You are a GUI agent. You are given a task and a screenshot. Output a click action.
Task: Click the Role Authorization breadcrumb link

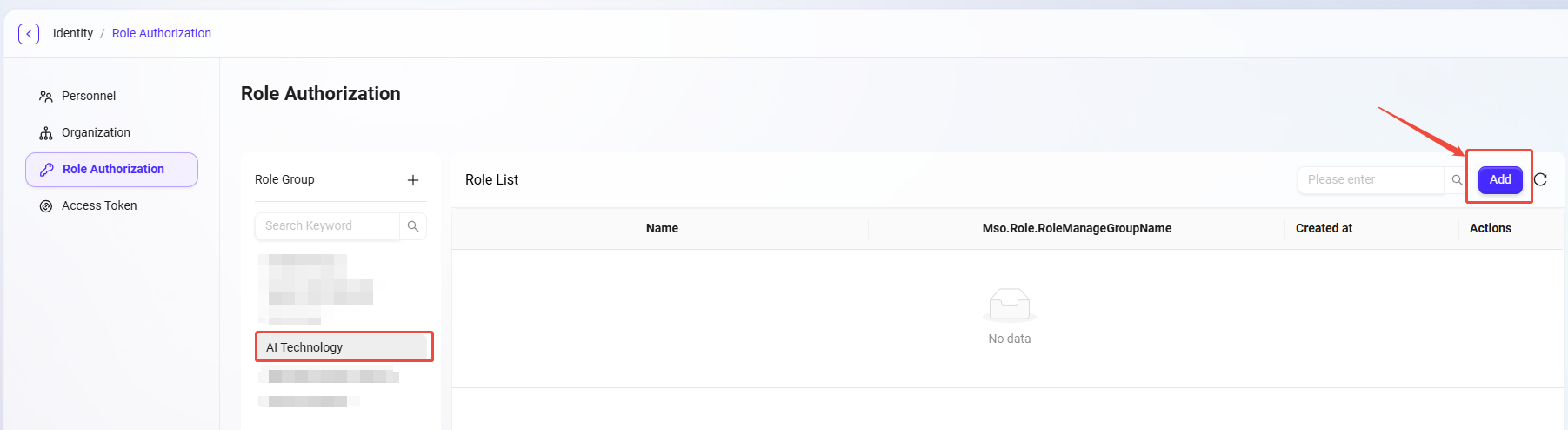162,33
